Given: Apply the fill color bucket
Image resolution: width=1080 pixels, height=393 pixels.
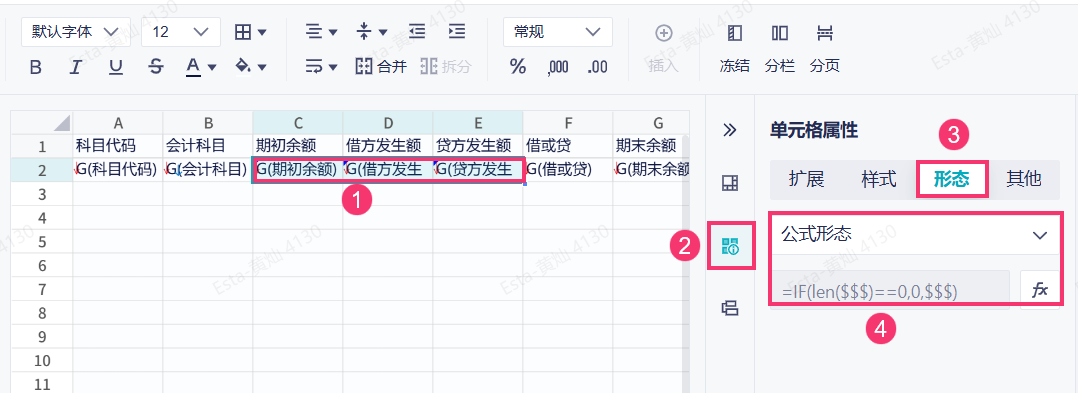Looking at the screenshot, I should (x=242, y=67).
